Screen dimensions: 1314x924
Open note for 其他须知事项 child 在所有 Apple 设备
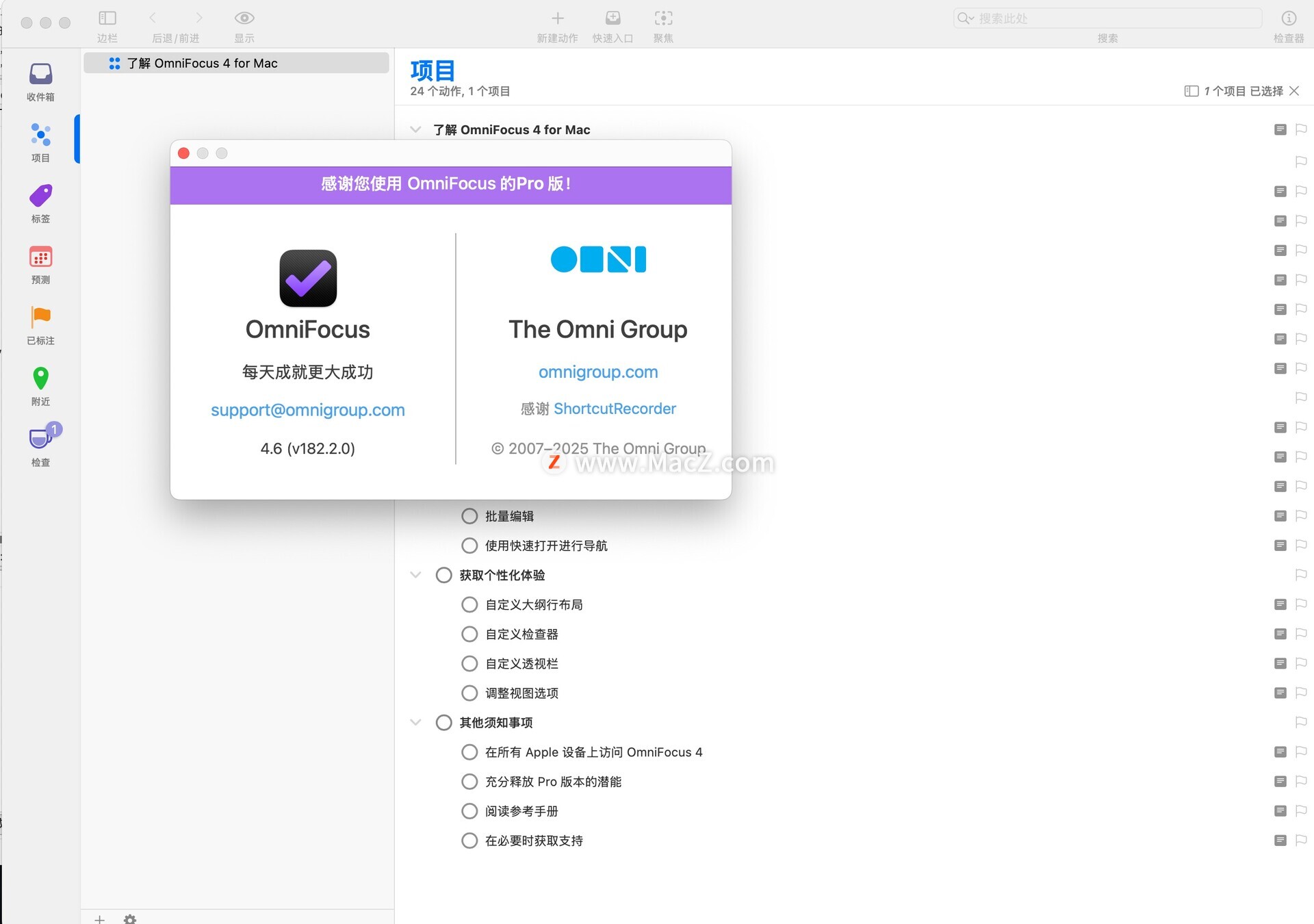1280,752
